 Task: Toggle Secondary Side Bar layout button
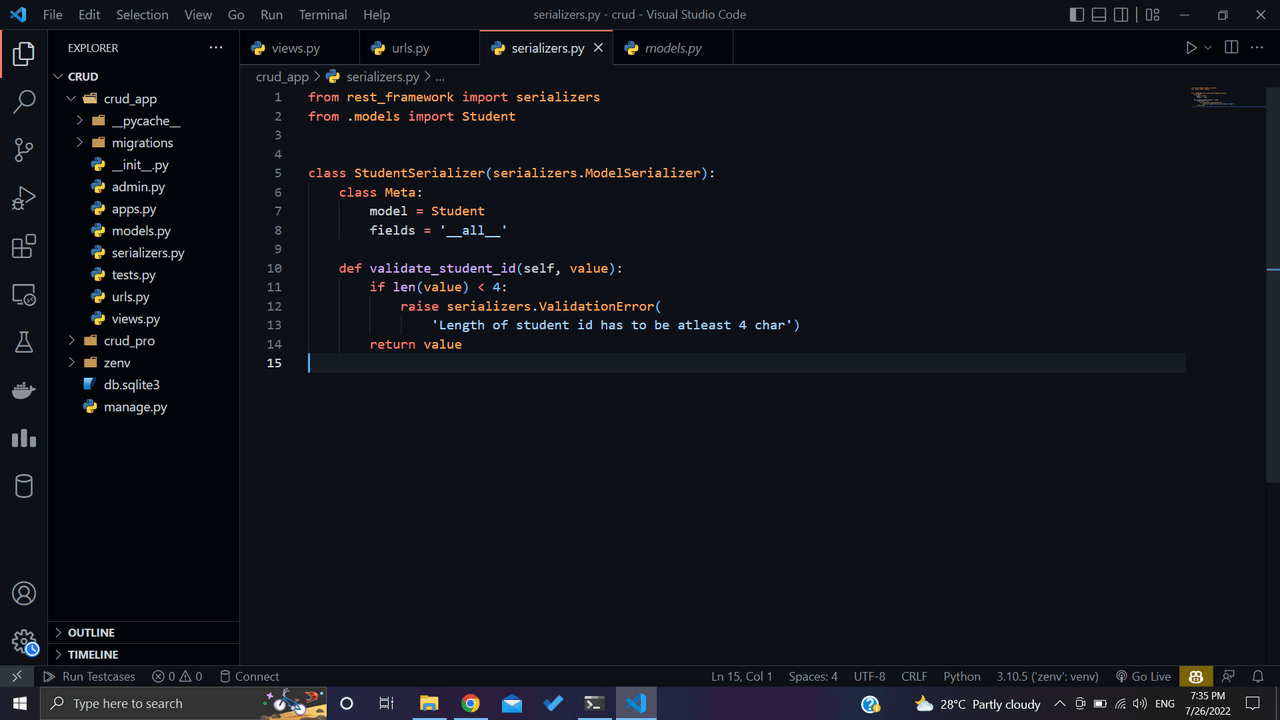(1121, 15)
